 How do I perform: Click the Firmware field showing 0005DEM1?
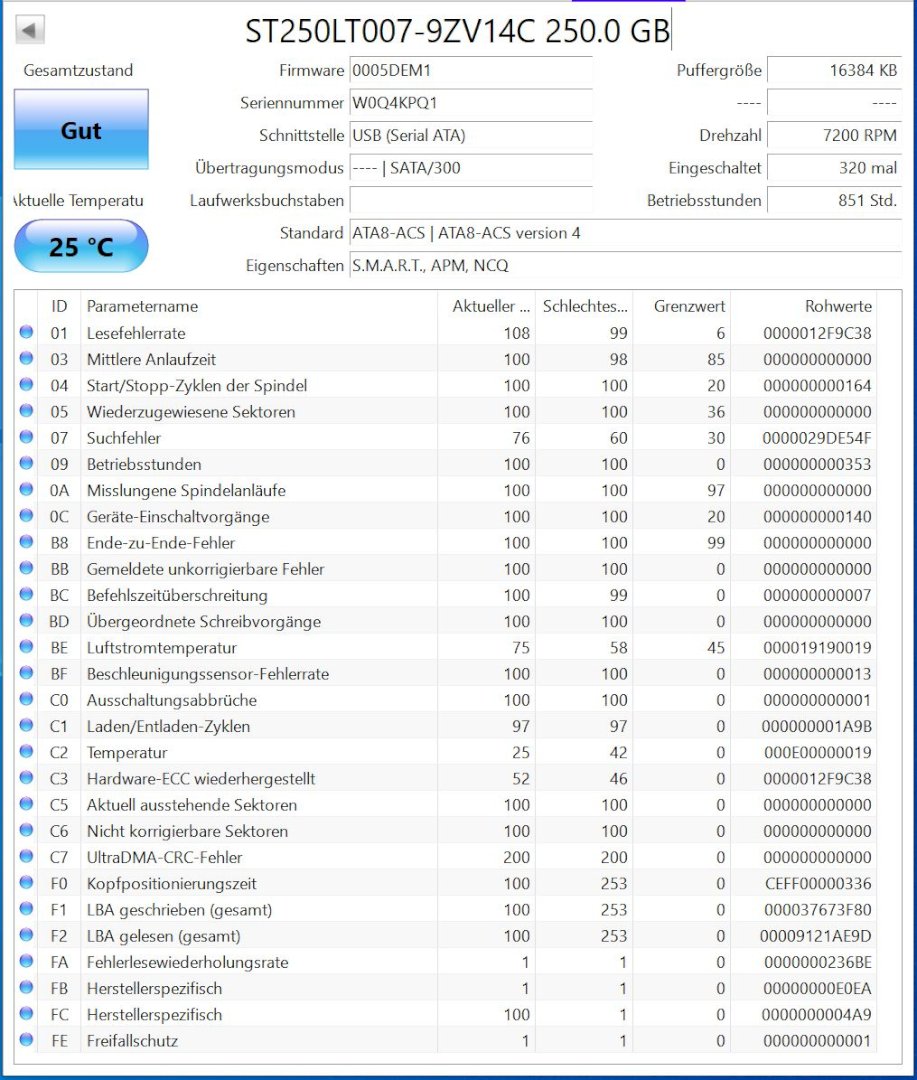(x=470, y=71)
